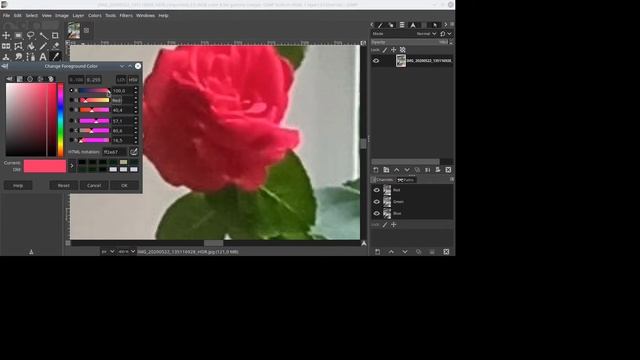Image resolution: width=640 pixels, height=360 pixels.
Task: Delete the layer in Layers panel
Action: [x=448, y=170]
